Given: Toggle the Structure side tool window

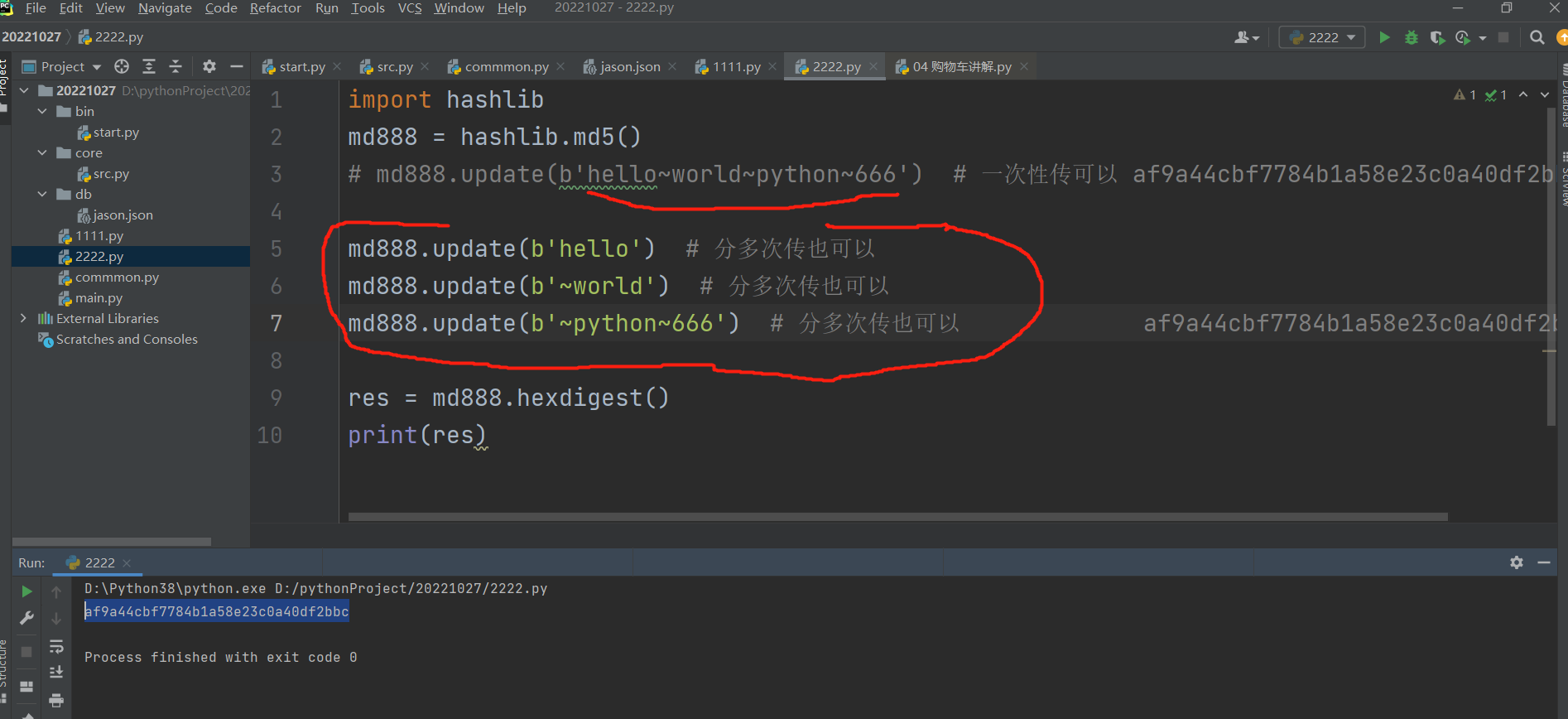Looking at the screenshot, I should (4, 671).
